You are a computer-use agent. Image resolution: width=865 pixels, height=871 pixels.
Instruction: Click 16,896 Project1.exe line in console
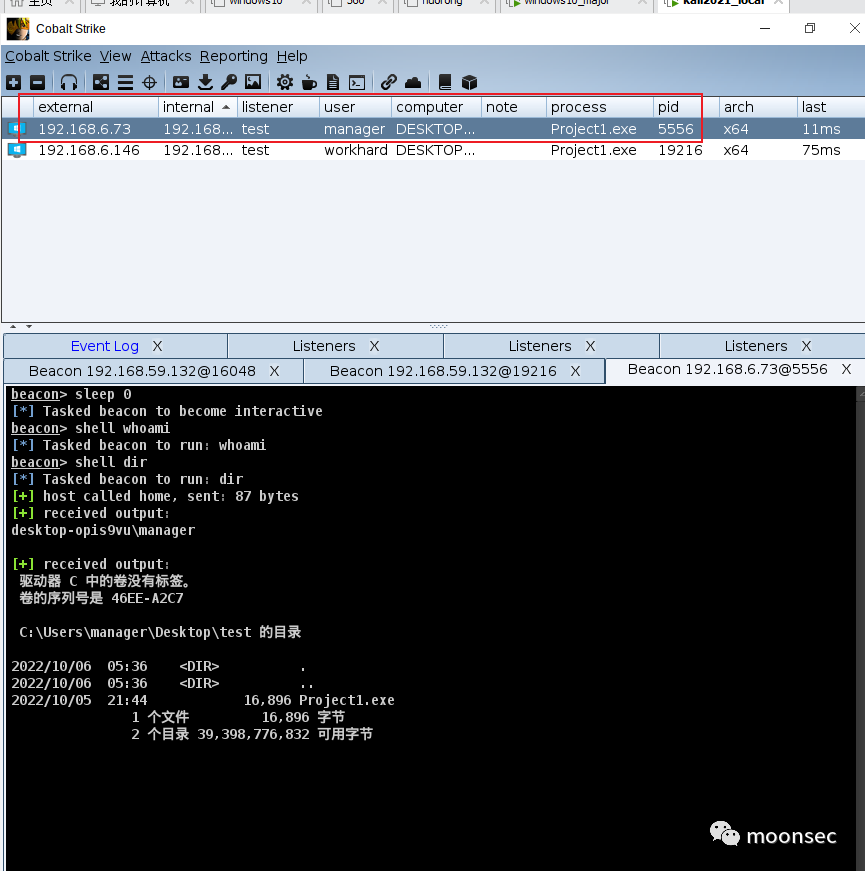click(319, 700)
